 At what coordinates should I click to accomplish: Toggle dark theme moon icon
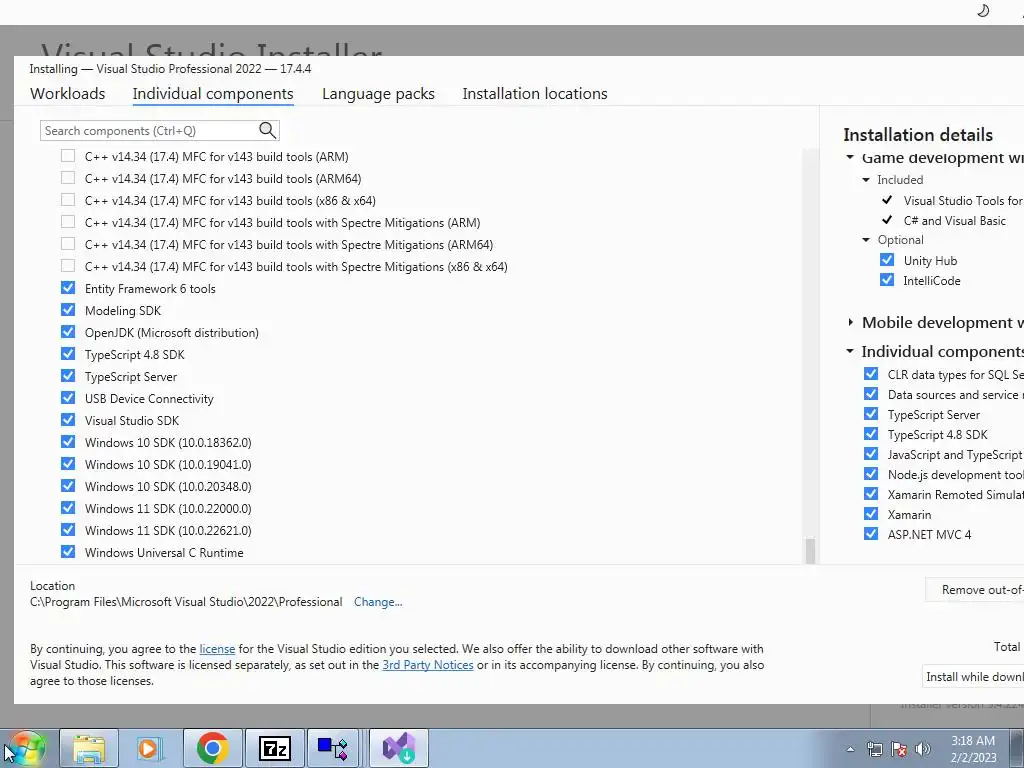pos(983,10)
